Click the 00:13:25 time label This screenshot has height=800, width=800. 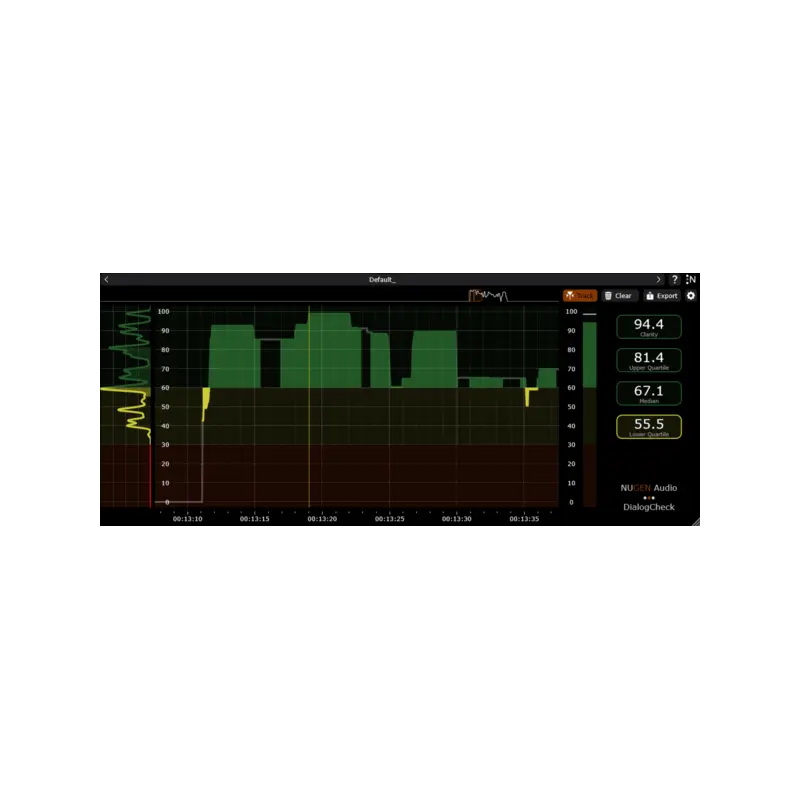(x=389, y=519)
